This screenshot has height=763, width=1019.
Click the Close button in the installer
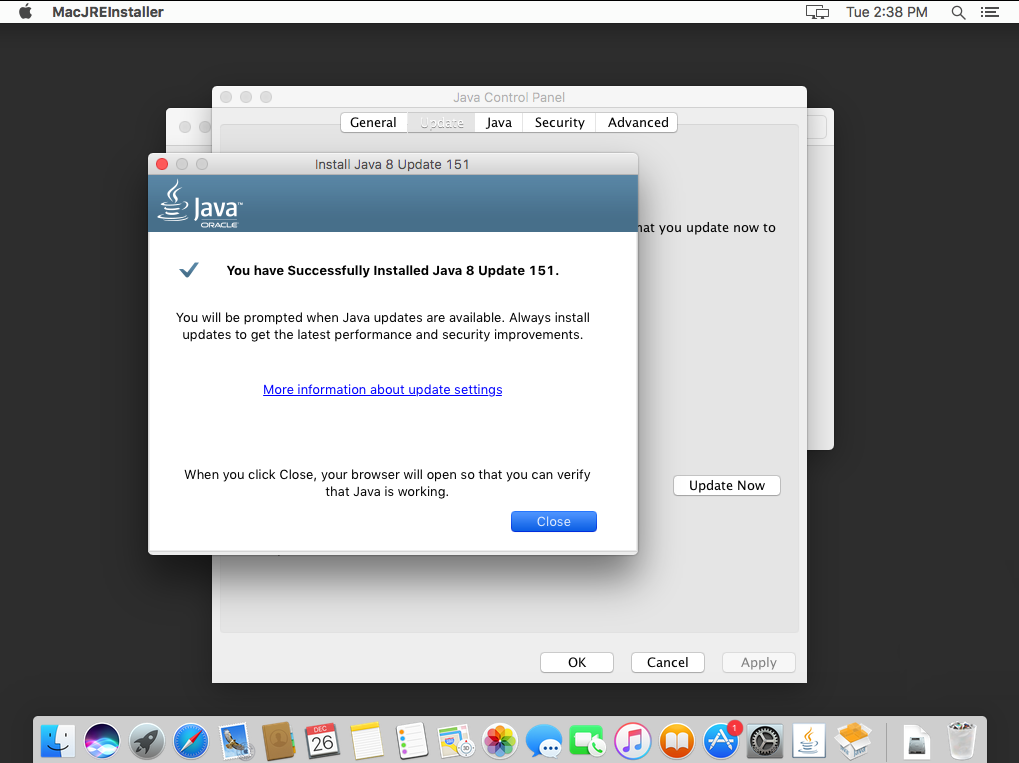[x=553, y=521]
